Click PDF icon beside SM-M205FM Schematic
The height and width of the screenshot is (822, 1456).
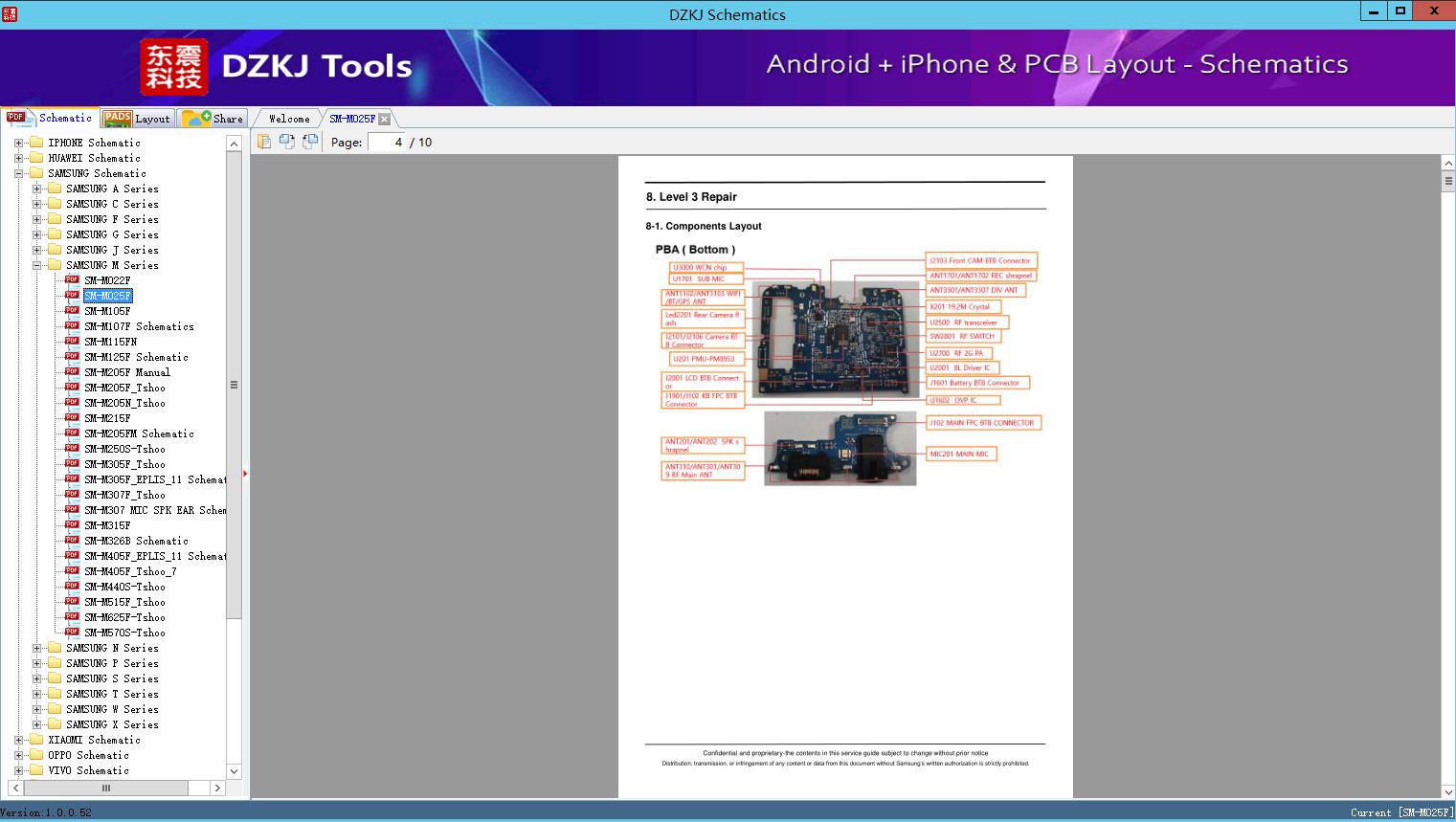[x=72, y=433]
